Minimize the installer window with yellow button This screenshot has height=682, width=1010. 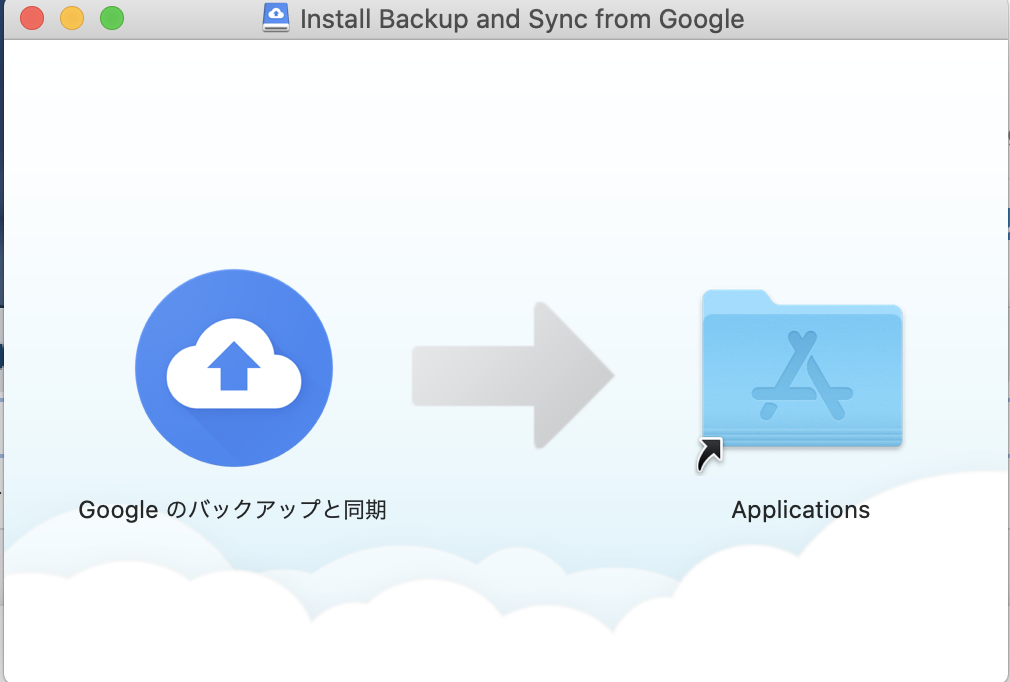(72, 18)
